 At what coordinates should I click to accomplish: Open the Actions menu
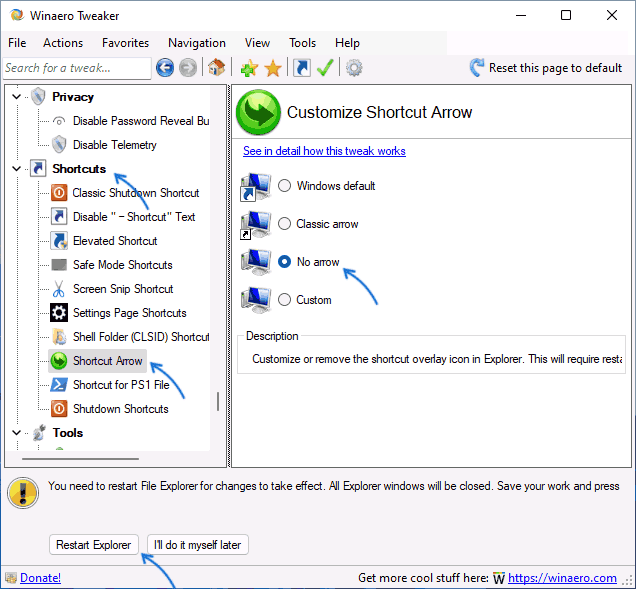[63, 43]
